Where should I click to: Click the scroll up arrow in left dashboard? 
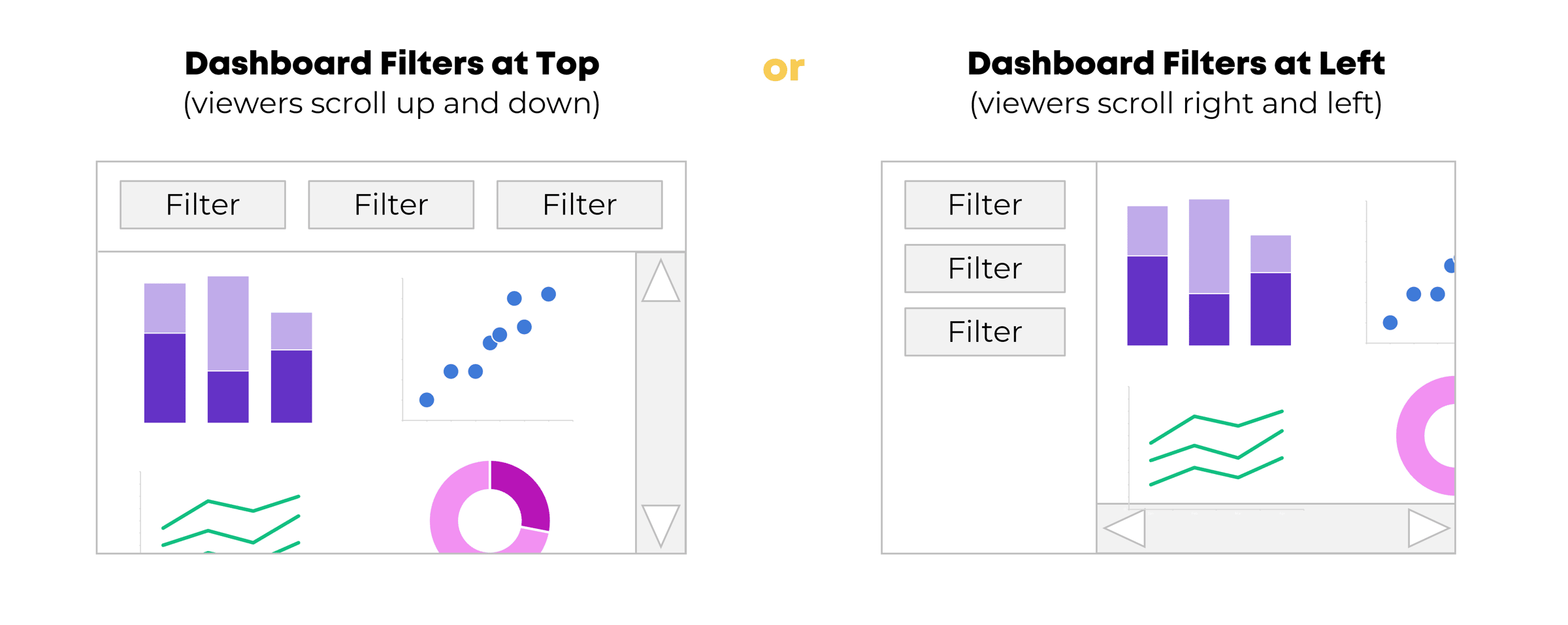[661, 282]
